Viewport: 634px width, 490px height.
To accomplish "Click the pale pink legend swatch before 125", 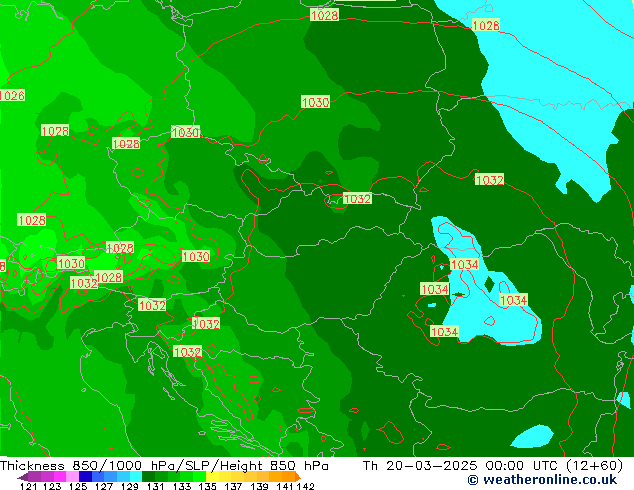I will click(x=72, y=476).
